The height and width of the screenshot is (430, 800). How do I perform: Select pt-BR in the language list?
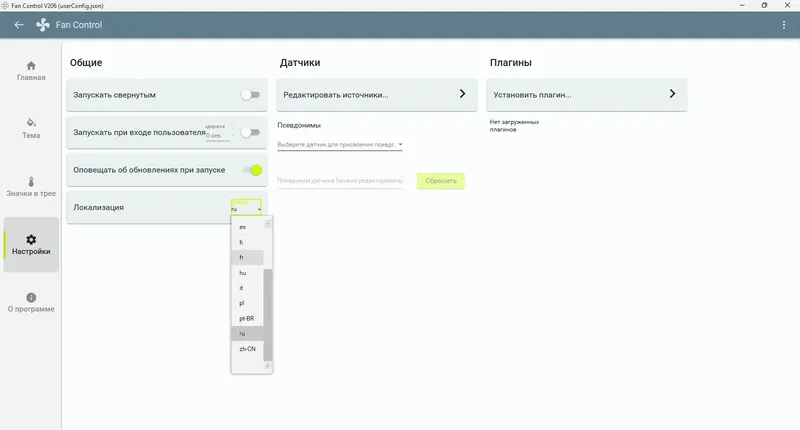247,319
